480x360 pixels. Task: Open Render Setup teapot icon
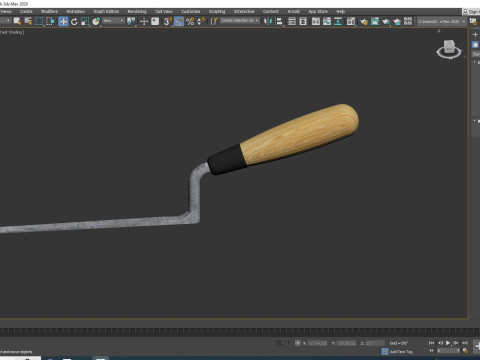pos(364,22)
